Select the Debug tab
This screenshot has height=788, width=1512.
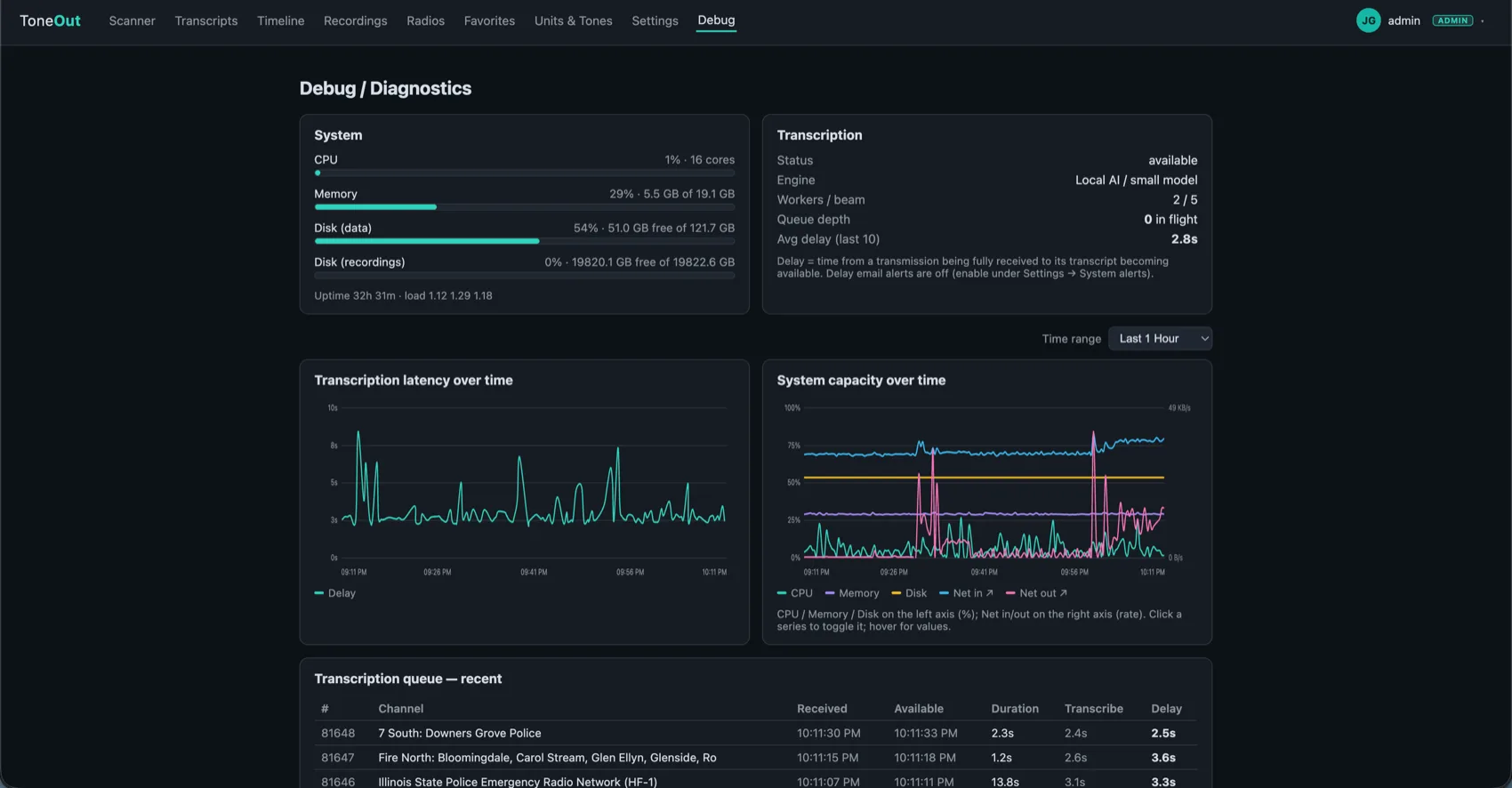pos(716,20)
